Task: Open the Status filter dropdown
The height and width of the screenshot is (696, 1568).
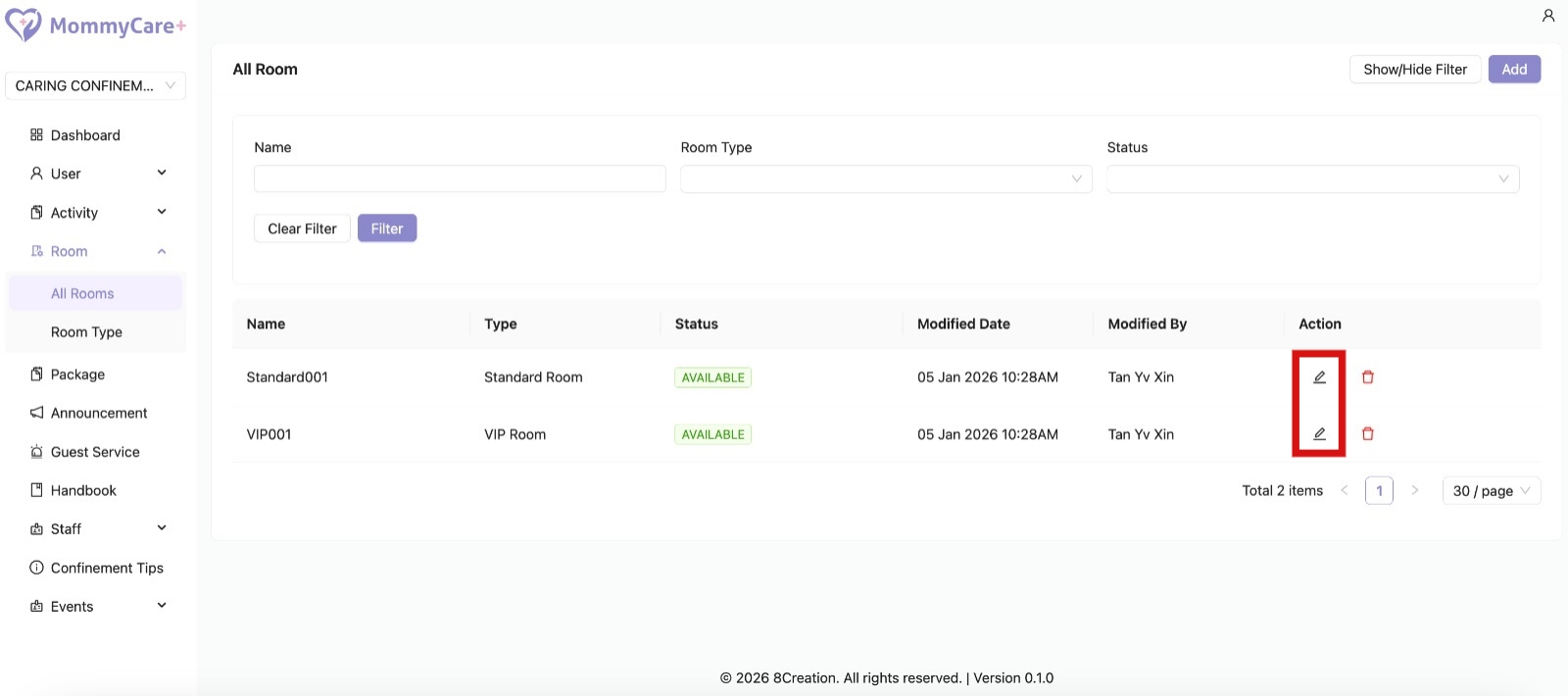Action: [1311, 179]
